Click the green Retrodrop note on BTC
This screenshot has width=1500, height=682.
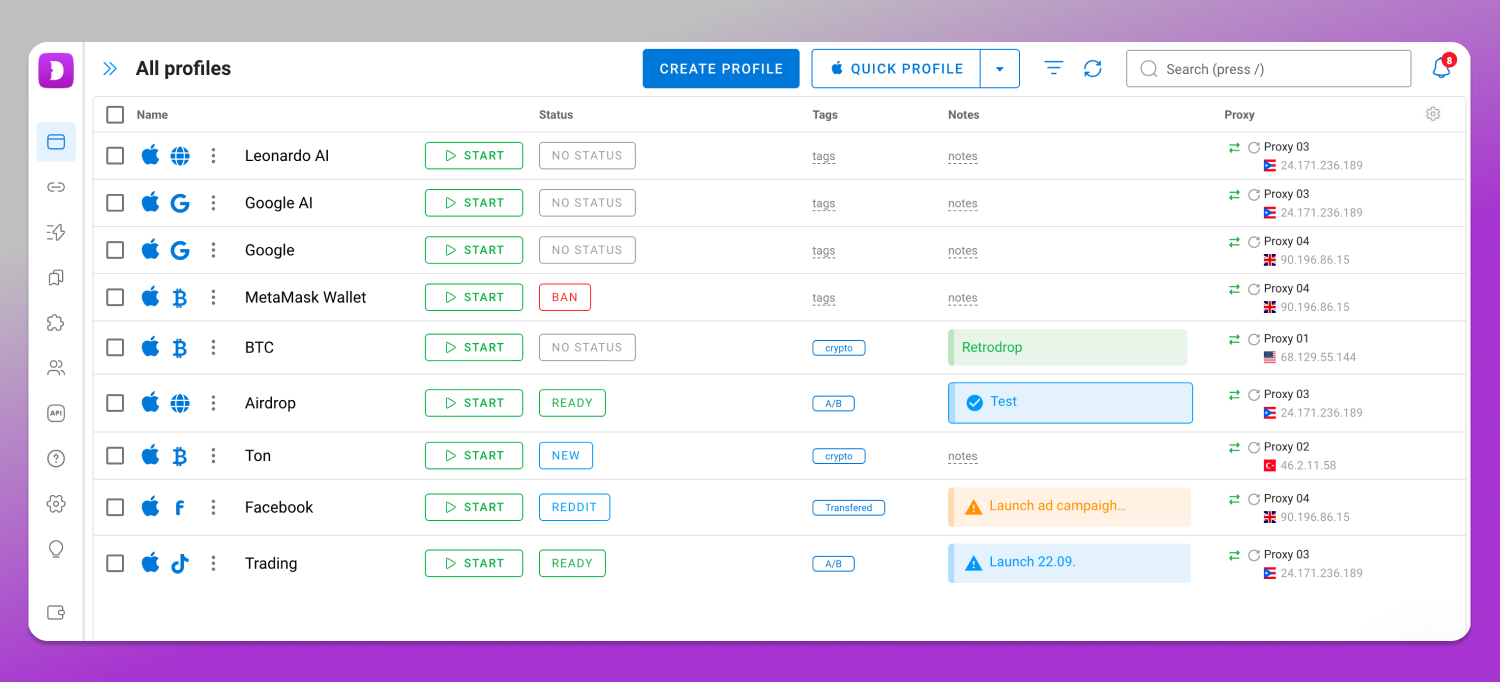1067,347
